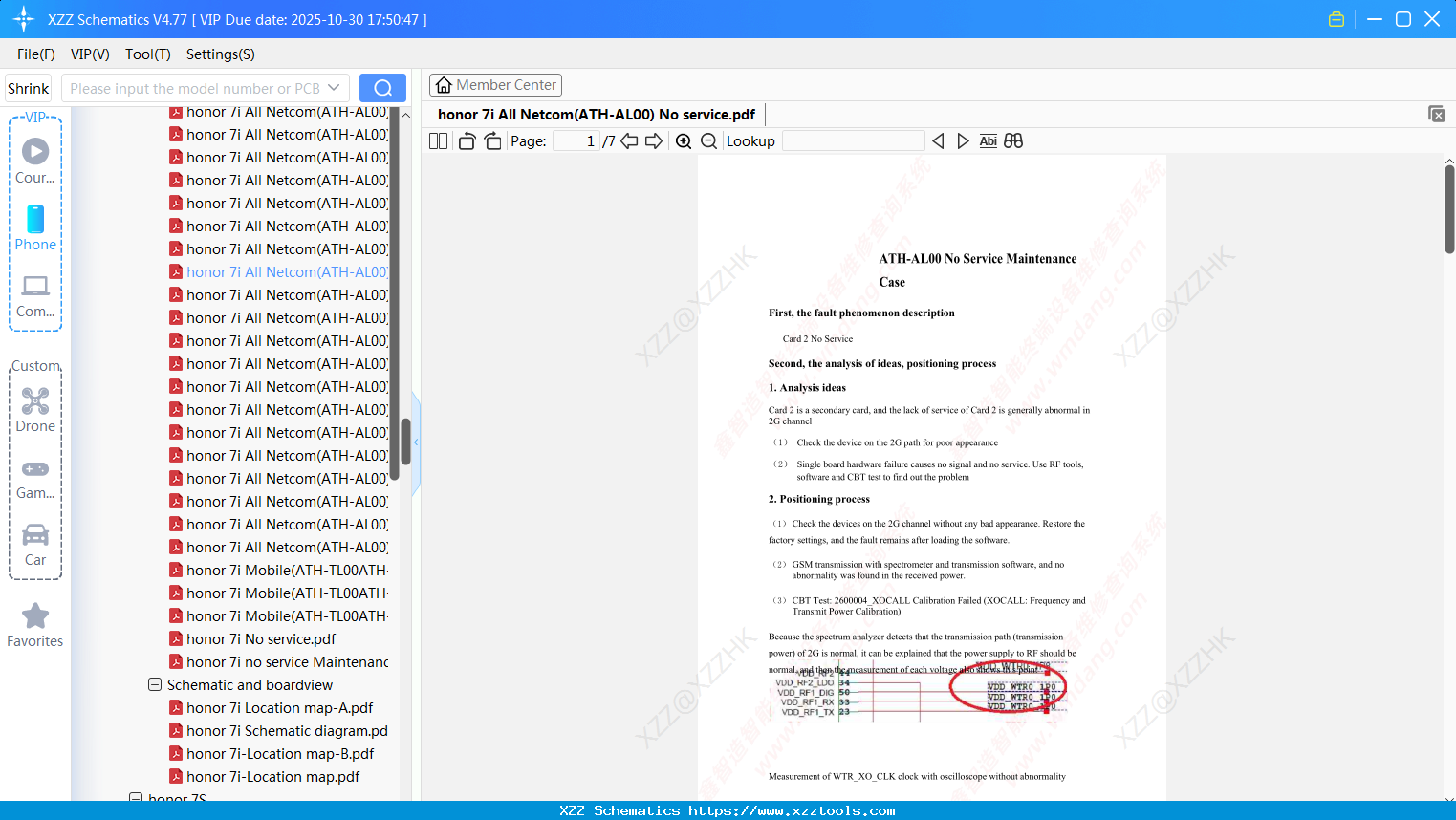
Task: Minimize the XZZ Schematics window
Action: coord(1375,19)
